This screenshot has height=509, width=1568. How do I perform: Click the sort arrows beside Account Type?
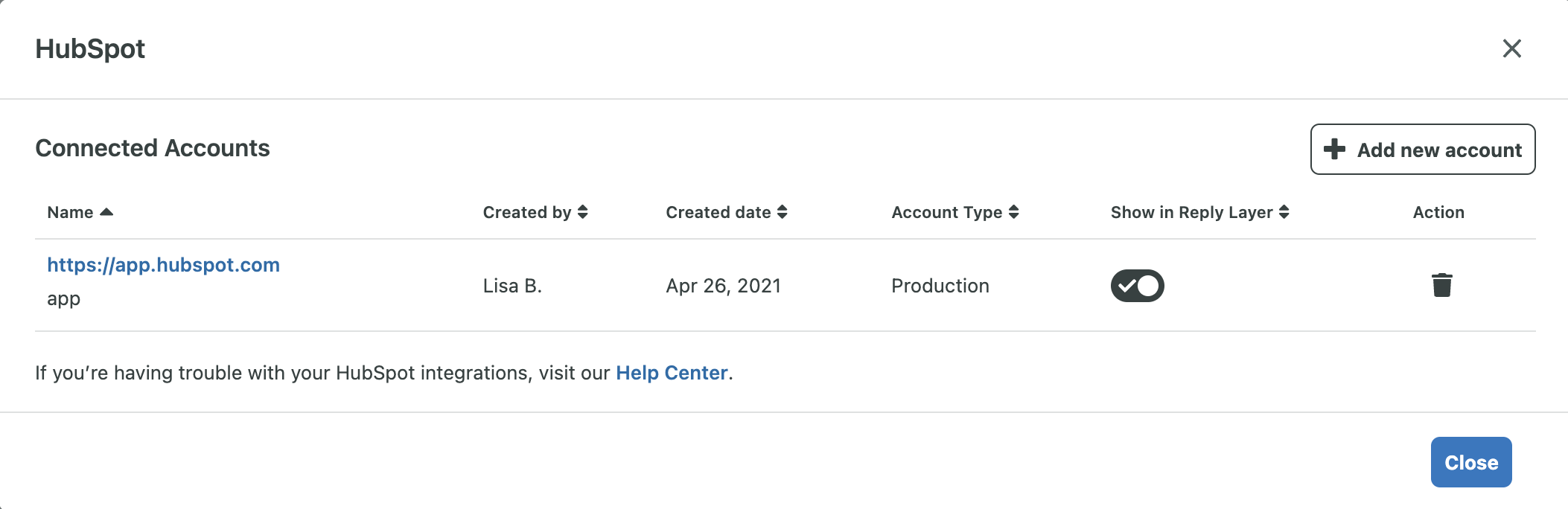point(1013,212)
